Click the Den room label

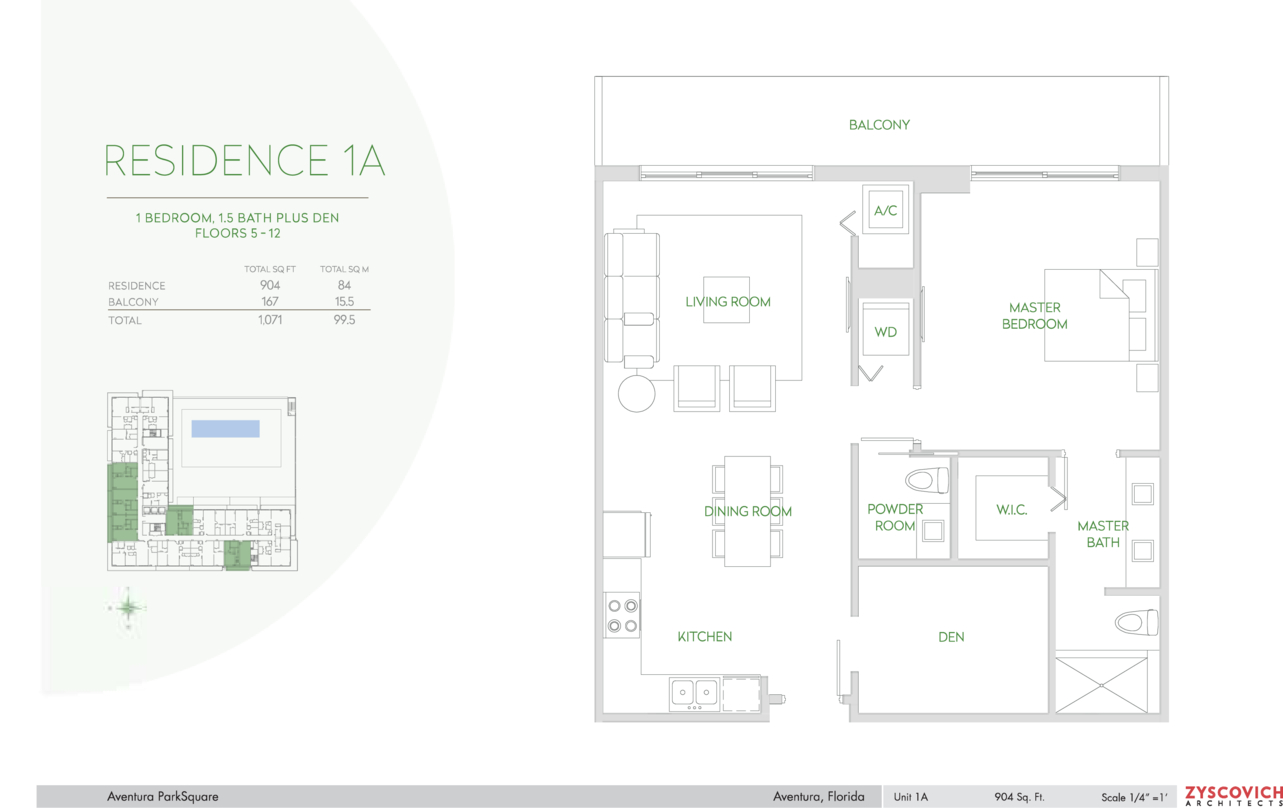tap(951, 637)
